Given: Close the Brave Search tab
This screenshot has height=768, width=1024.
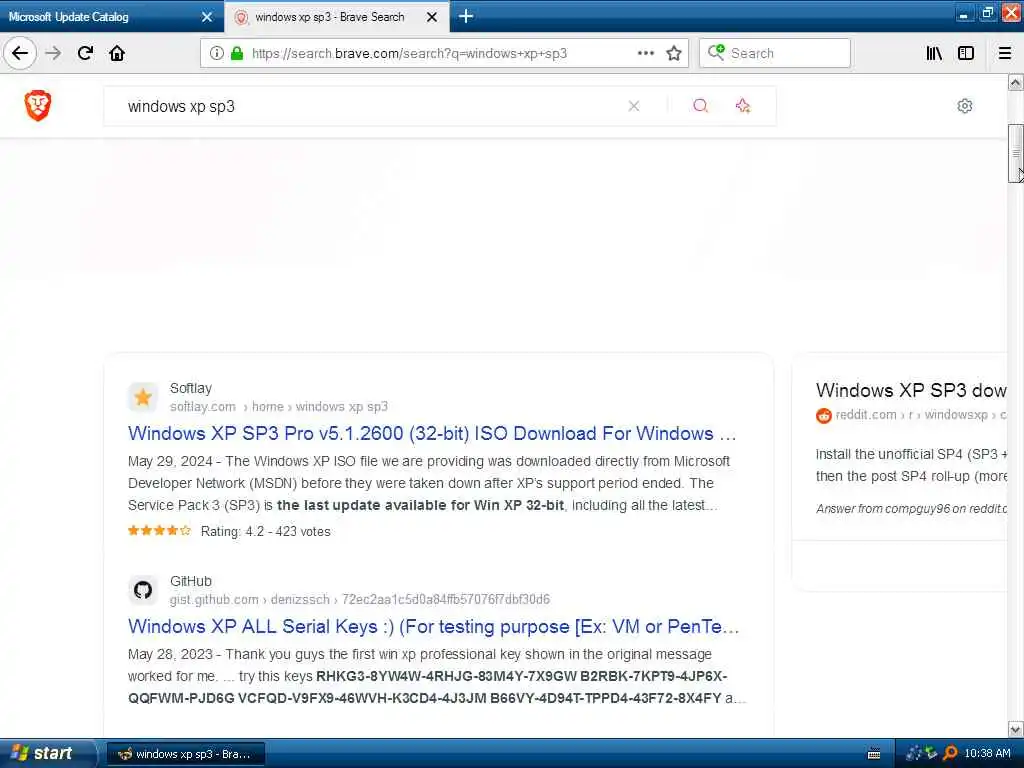Looking at the screenshot, I should [432, 17].
